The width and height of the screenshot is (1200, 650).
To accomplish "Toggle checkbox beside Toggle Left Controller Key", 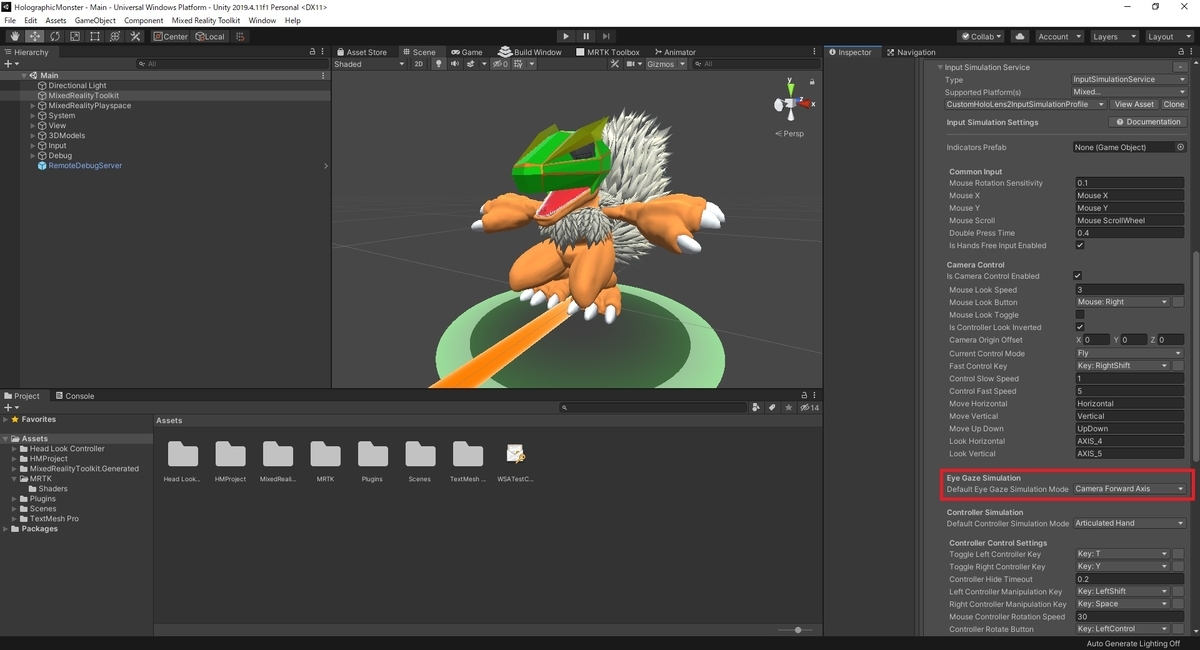I will [1178, 554].
